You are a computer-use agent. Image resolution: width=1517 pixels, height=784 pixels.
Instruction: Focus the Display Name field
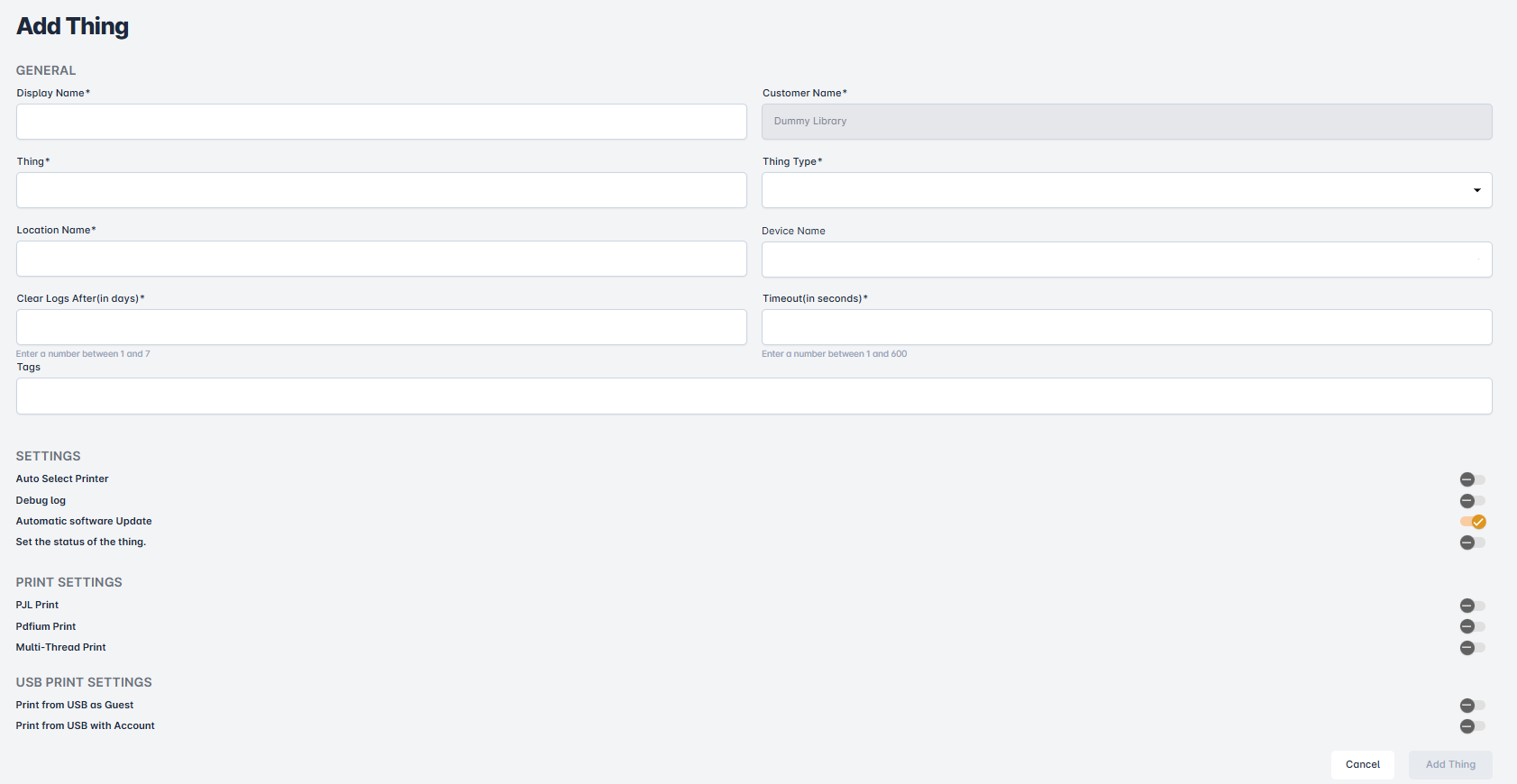click(381, 122)
